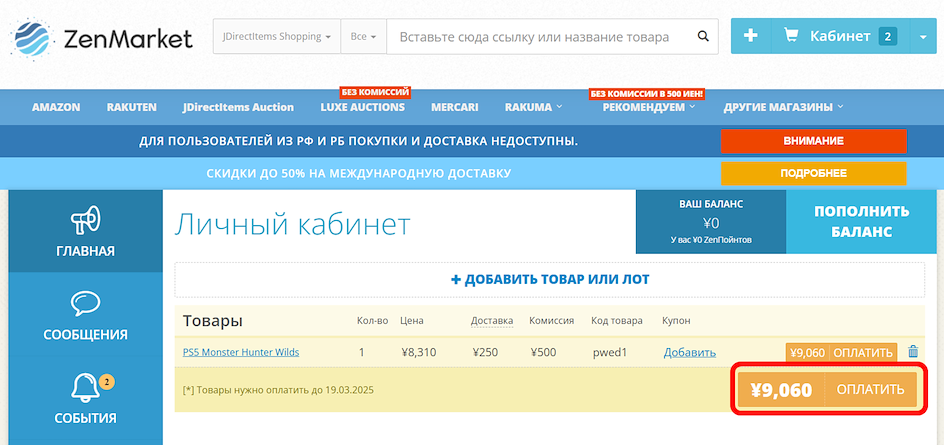Click the red ВНИМАНИЕ button

pos(813,141)
